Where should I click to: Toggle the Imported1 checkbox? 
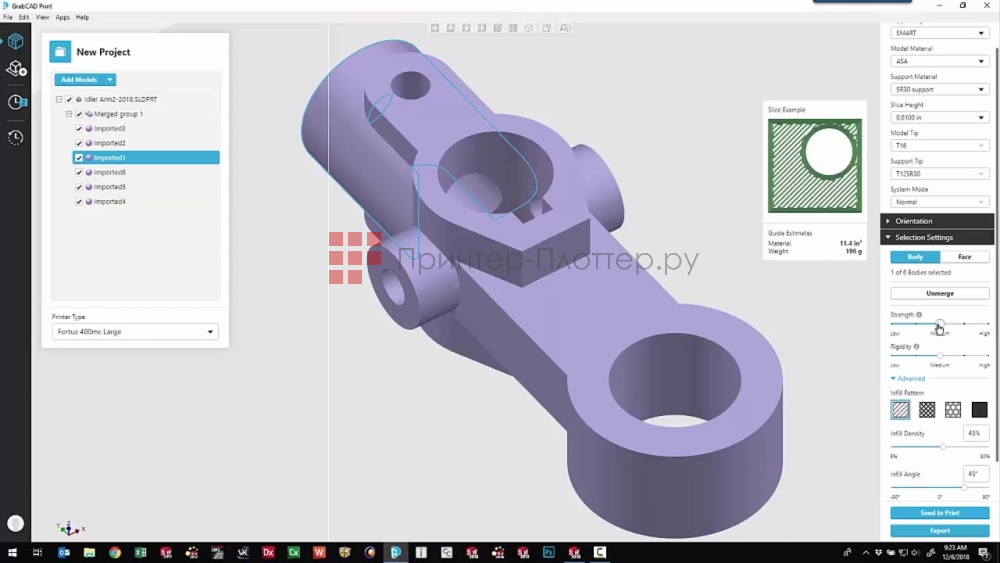[x=79, y=157]
